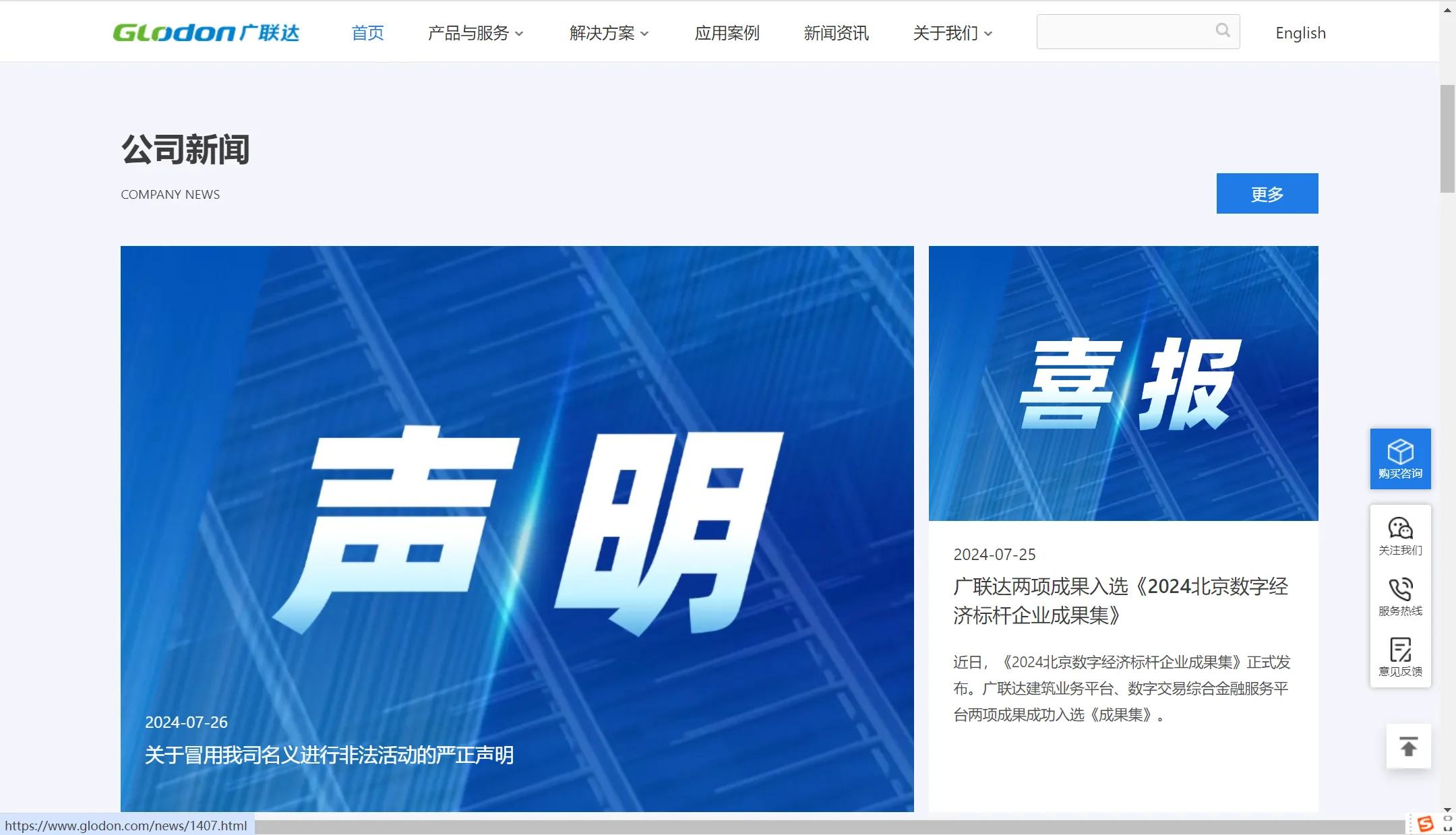This screenshot has height=835, width=1456.
Task: Click the 广联达 back-to-top button
Action: click(1409, 748)
